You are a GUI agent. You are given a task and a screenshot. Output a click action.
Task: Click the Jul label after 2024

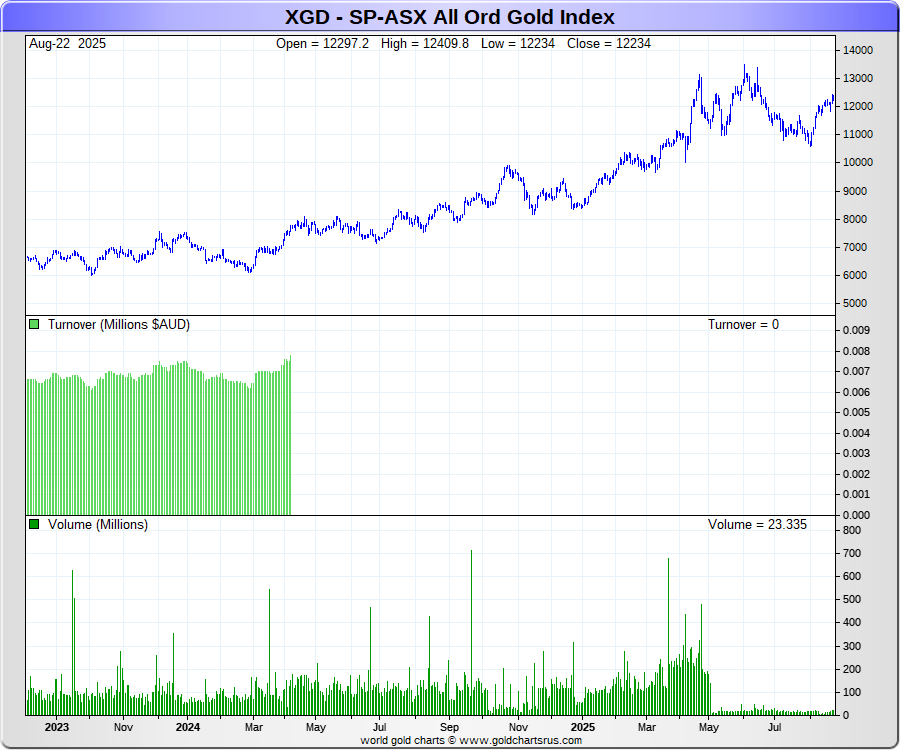[379, 727]
